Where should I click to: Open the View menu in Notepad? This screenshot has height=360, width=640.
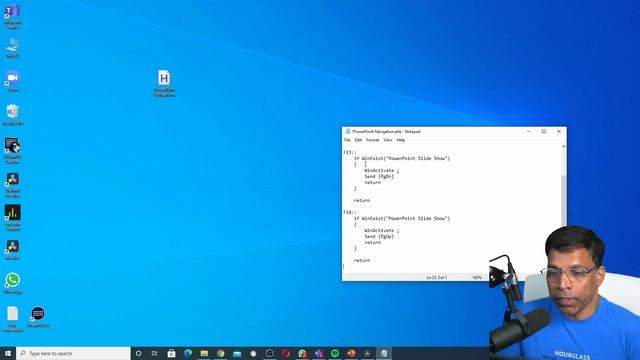(x=387, y=140)
